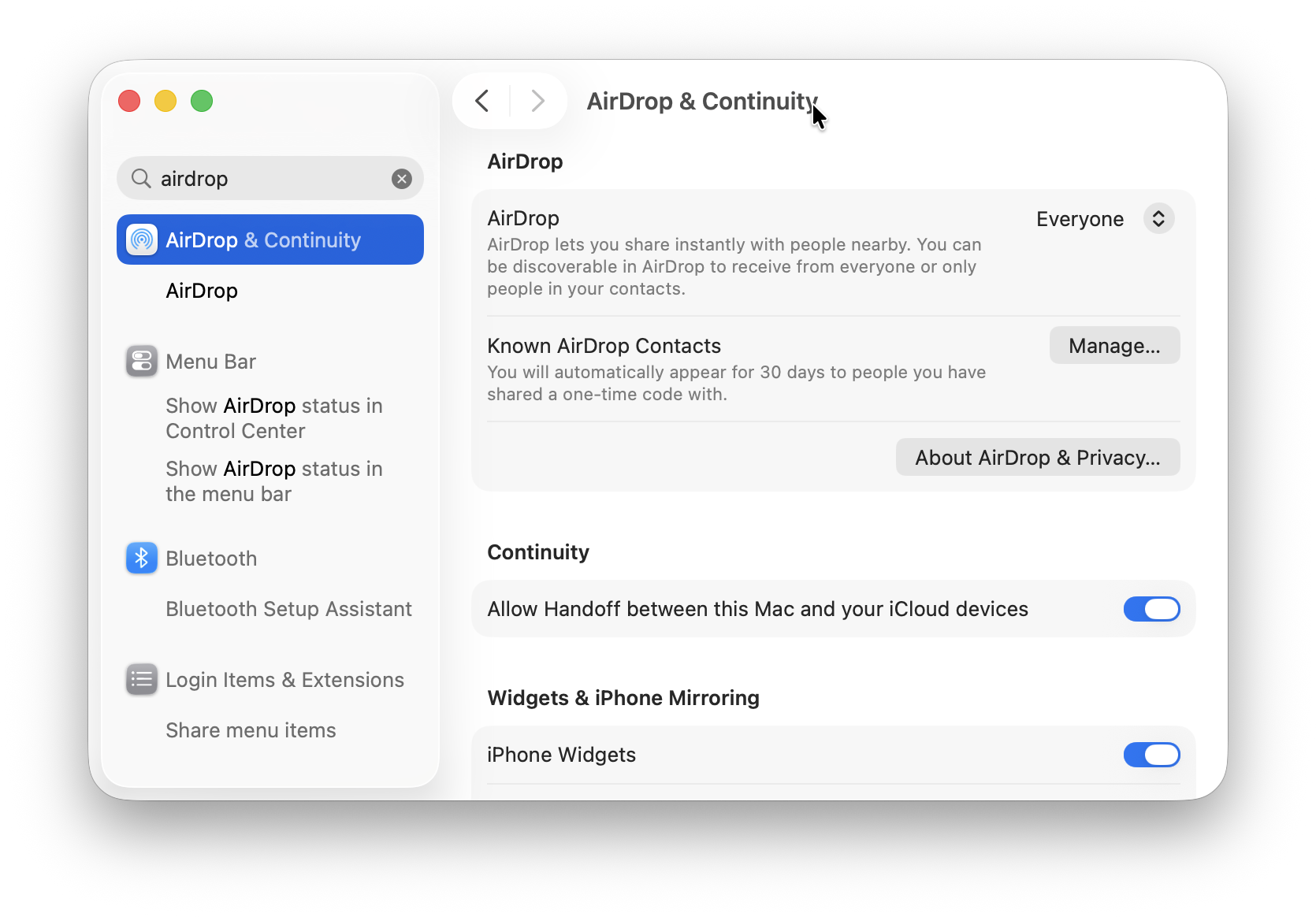Open Login Items & Extensions result
Image resolution: width=1316 pixels, height=917 pixels.
pos(284,680)
